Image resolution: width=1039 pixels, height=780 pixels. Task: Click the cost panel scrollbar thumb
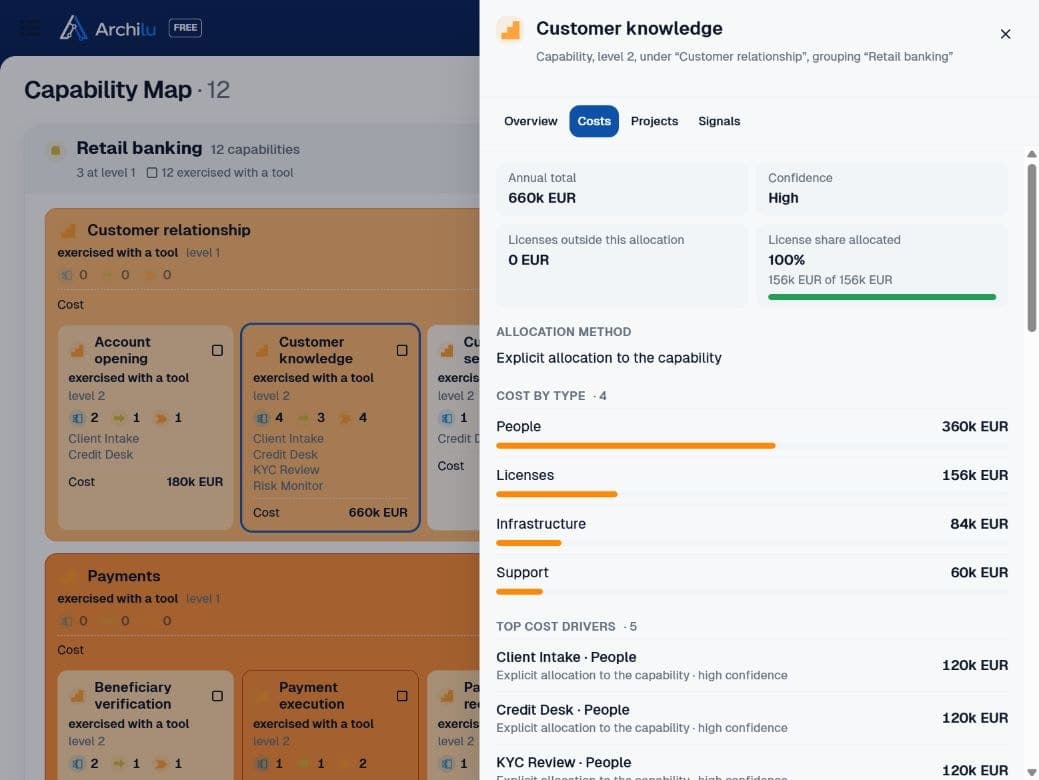click(x=1032, y=248)
